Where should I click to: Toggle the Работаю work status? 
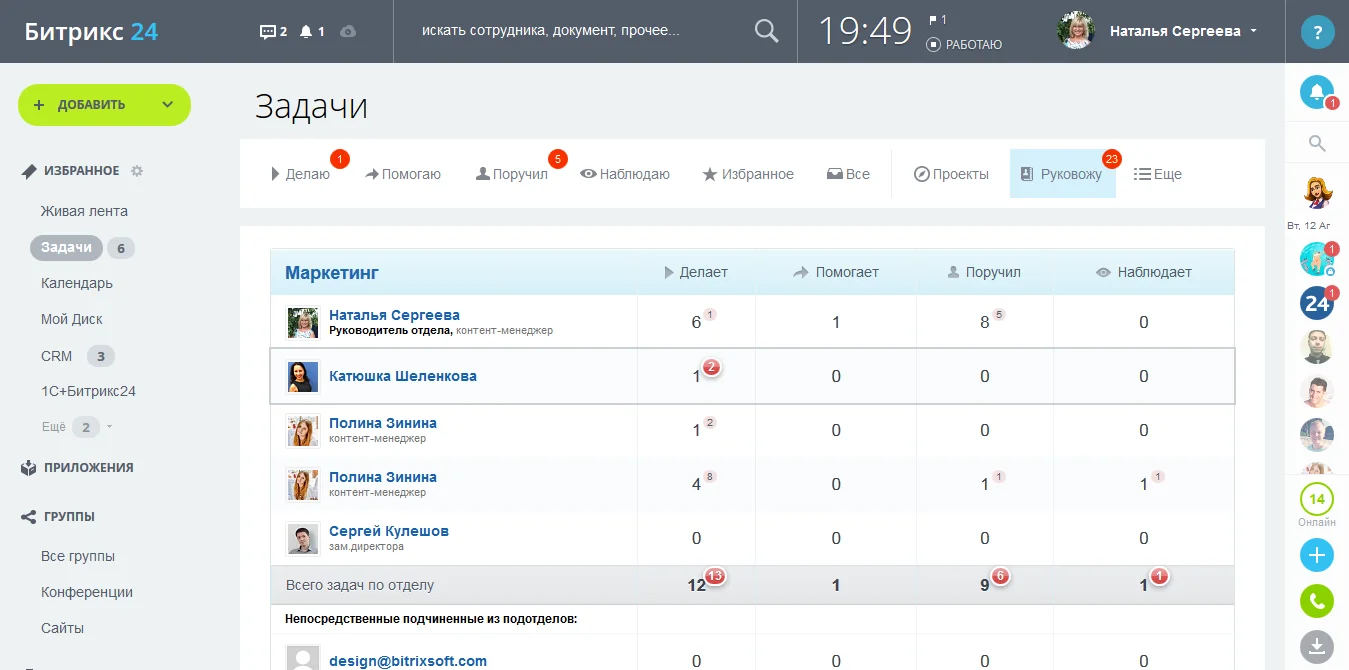tap(965, 44)
